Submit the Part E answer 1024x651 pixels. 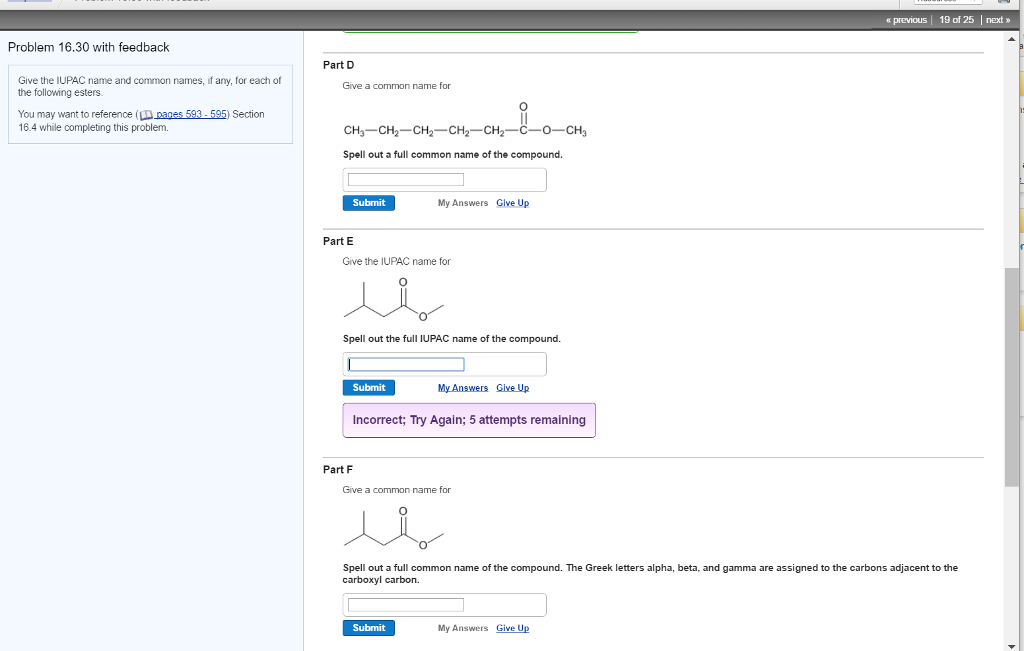point(368,387)
